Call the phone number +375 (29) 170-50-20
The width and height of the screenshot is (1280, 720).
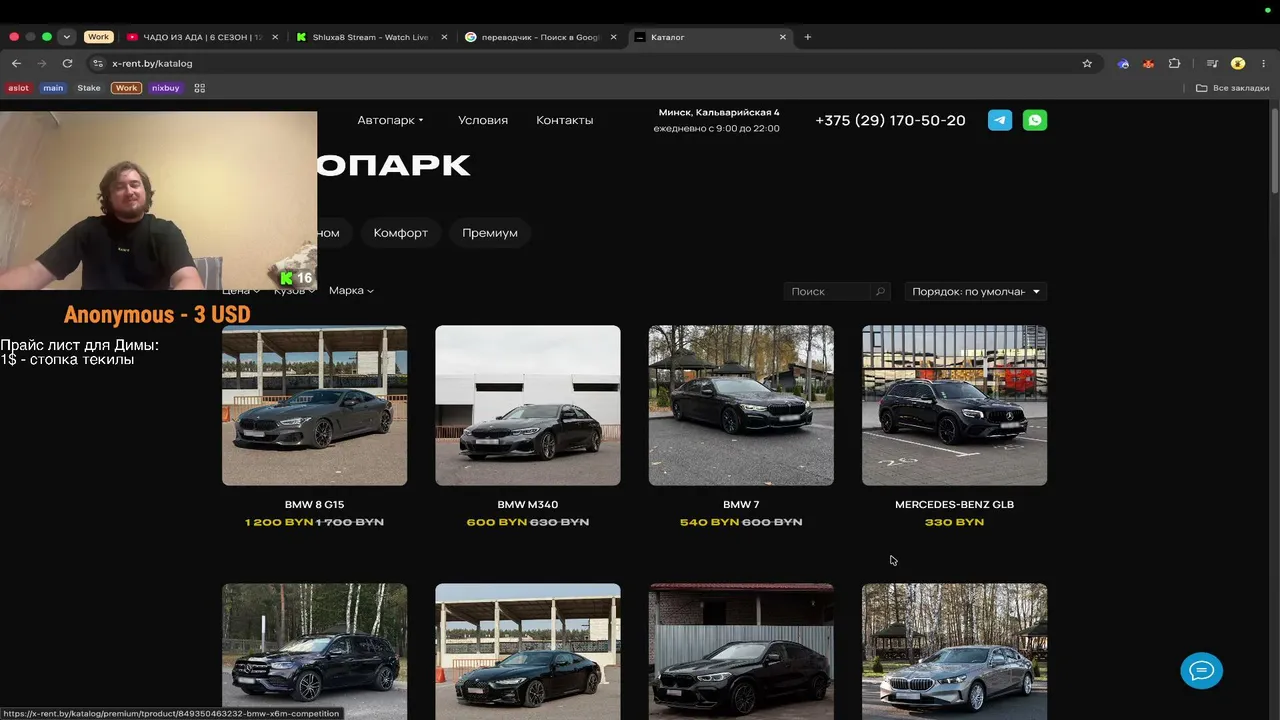tap(890, 120)
